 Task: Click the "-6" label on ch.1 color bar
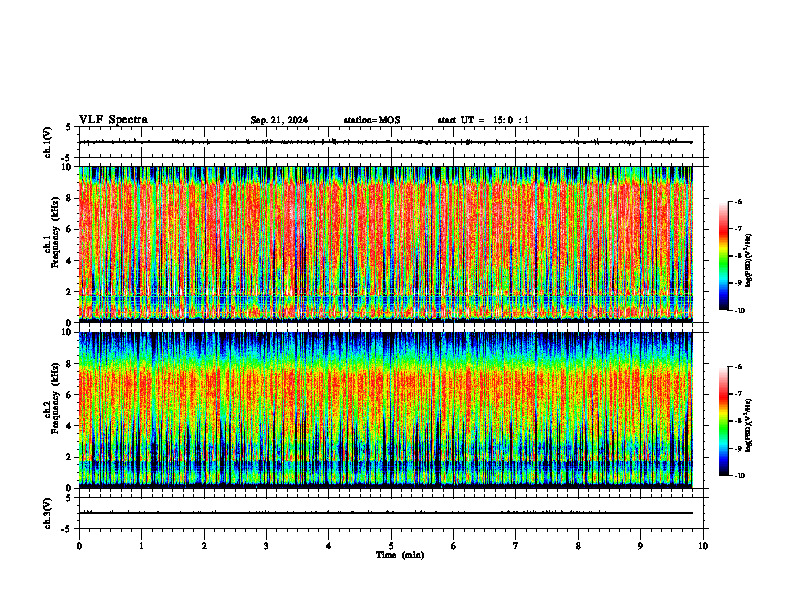pyautogui.click(x=738, y=201)
